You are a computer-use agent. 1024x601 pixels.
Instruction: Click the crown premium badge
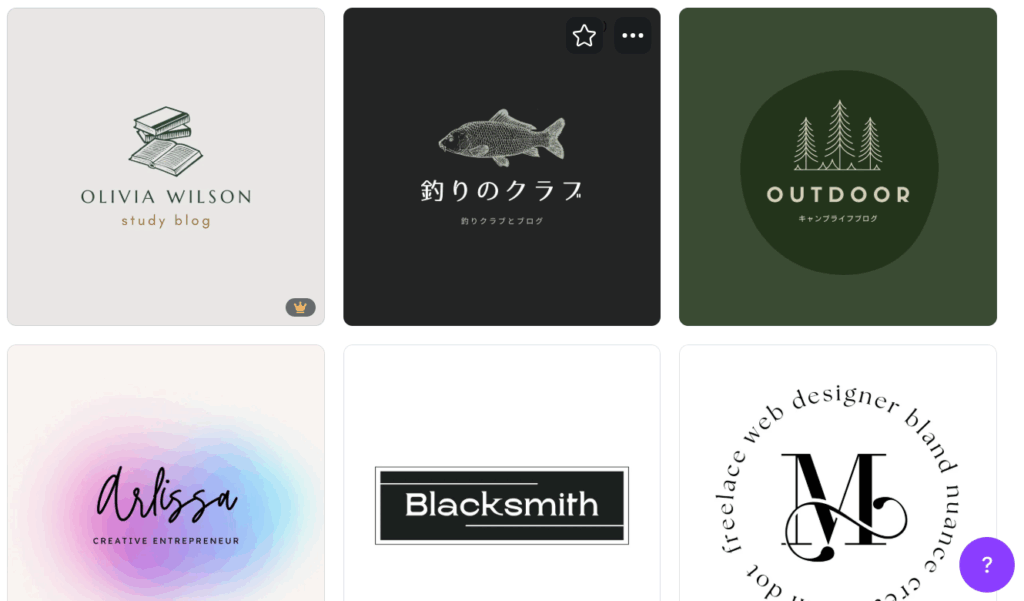pyautogui.click(x=300, y=307)
